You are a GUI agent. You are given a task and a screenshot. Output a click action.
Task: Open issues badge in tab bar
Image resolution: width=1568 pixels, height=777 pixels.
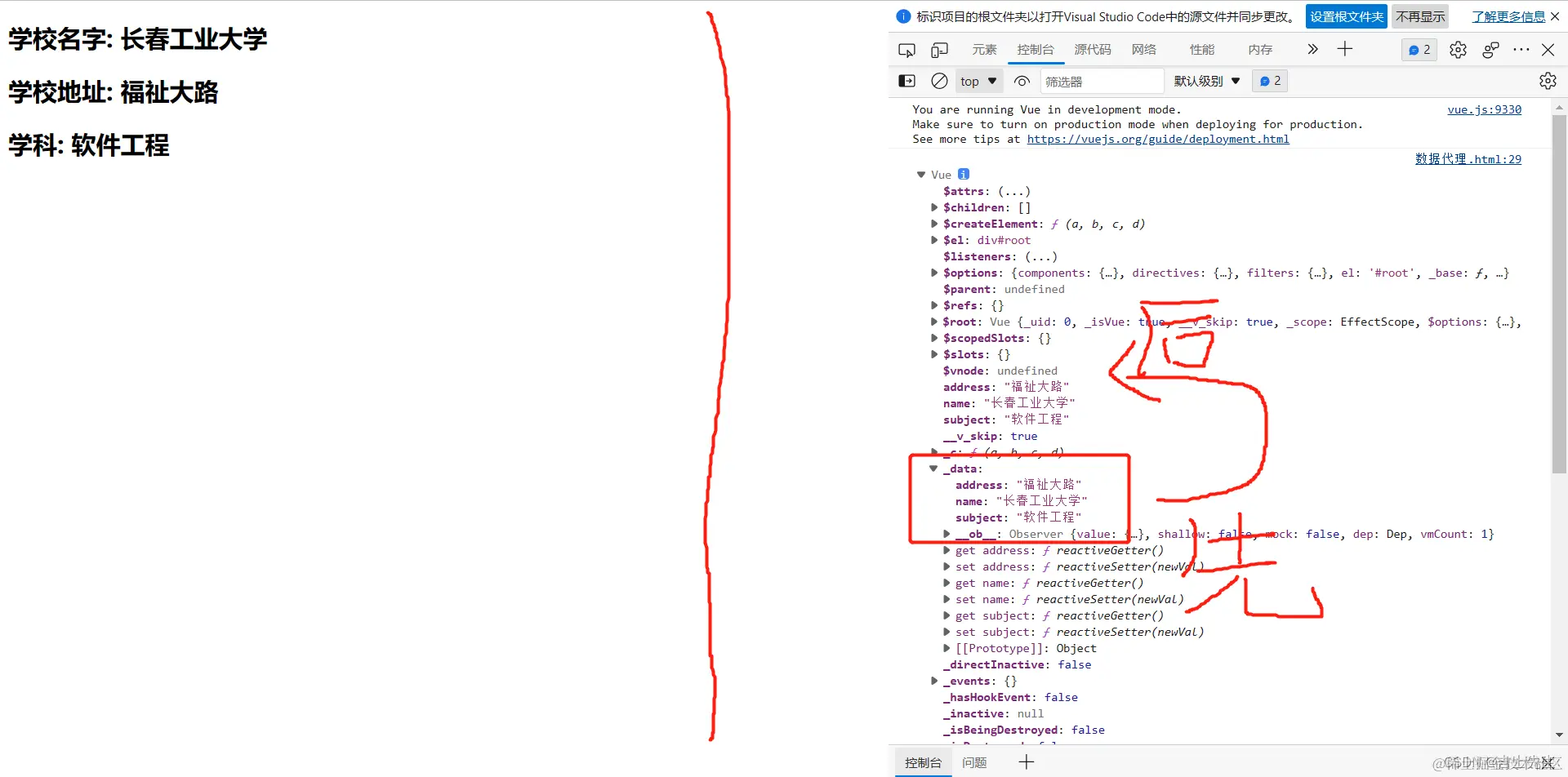click(1419, 50)
